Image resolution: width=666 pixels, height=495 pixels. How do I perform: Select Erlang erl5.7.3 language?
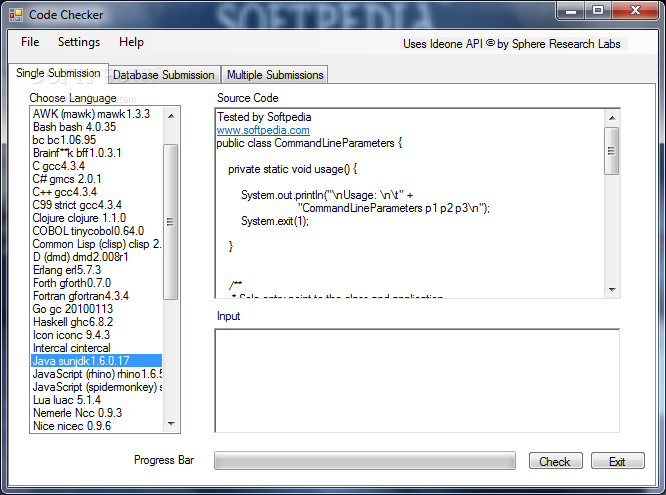(96, 270)
